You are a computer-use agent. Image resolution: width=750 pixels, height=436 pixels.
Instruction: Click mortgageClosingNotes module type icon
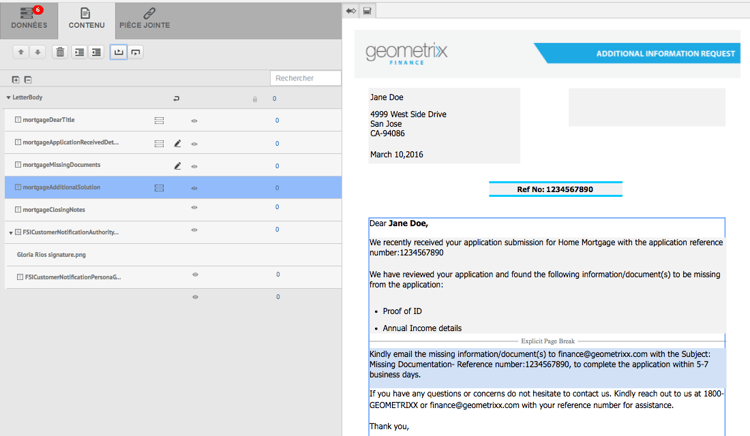[18, 210]
